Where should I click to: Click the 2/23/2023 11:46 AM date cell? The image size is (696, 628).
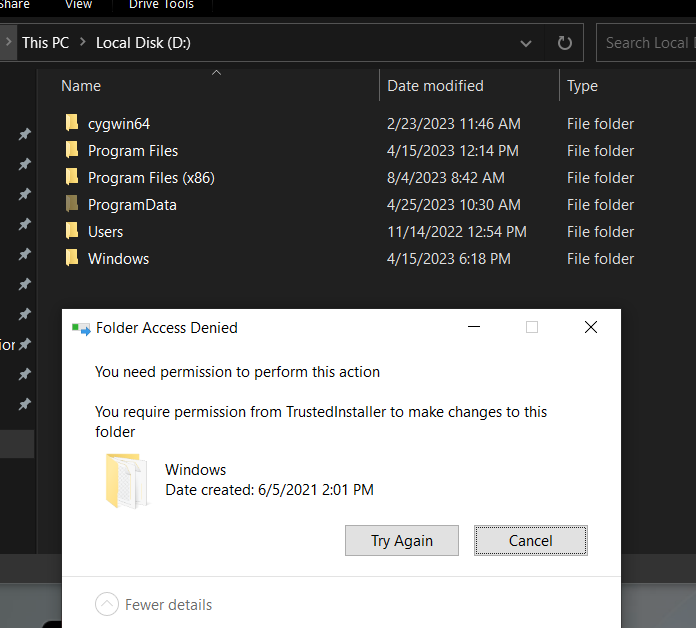(x=454, y=124)
